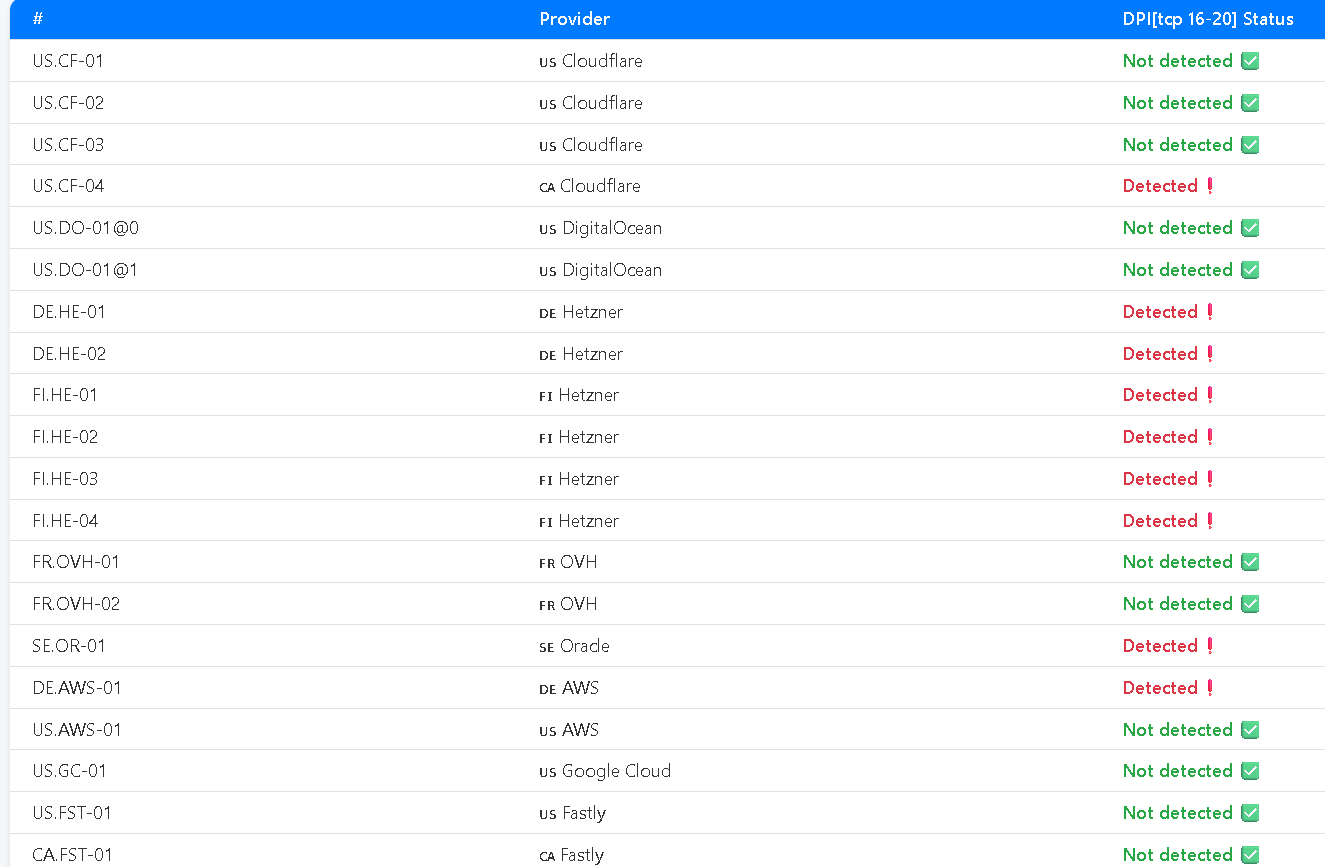Click the 'CA.FST-01' identifier
1325x867 pixels.
coord(72,855)
